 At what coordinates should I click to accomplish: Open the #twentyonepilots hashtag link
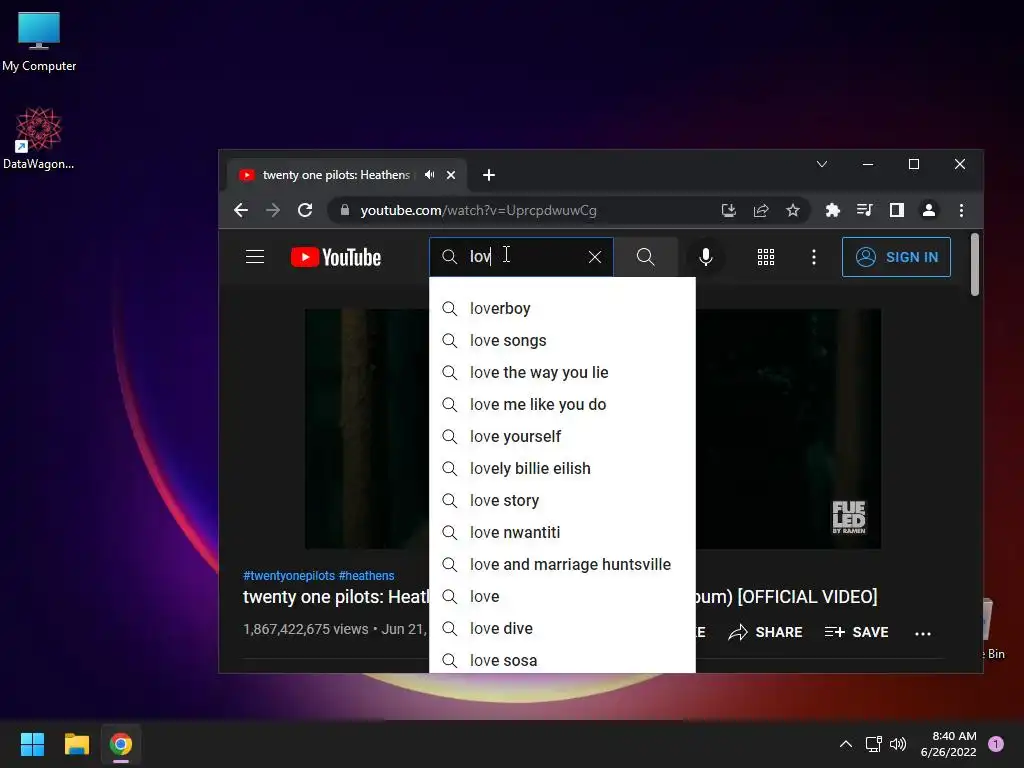tap(289, 575)
